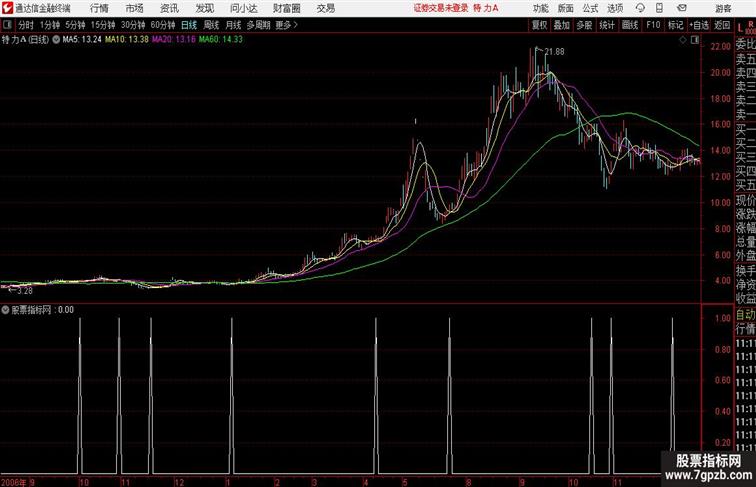The height and width of the screenshot is (487, 756).
Task: Open the 问小达 menu
Action: pos(243,8)
